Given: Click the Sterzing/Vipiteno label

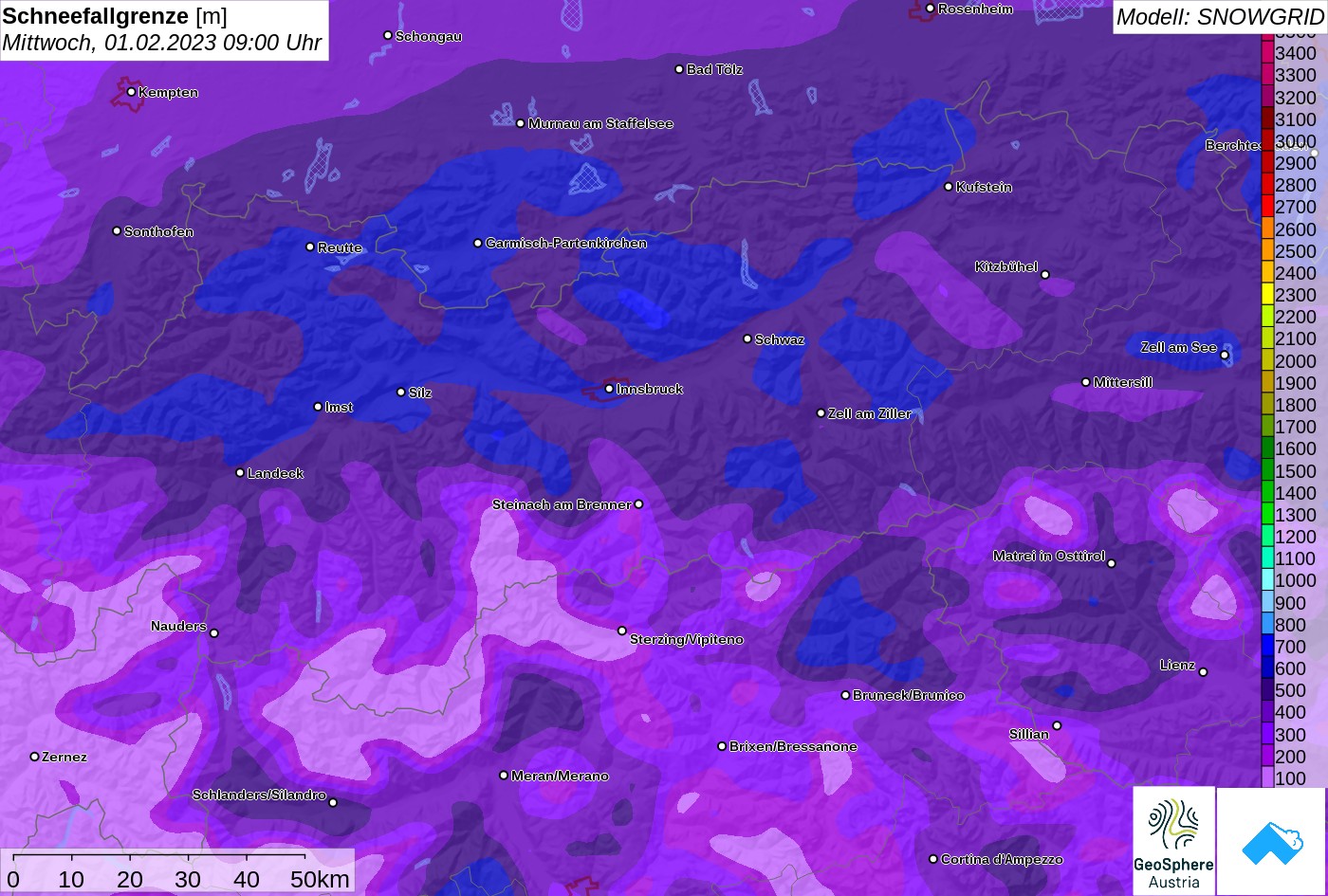Looking at the screenshot, I should 687,640.
